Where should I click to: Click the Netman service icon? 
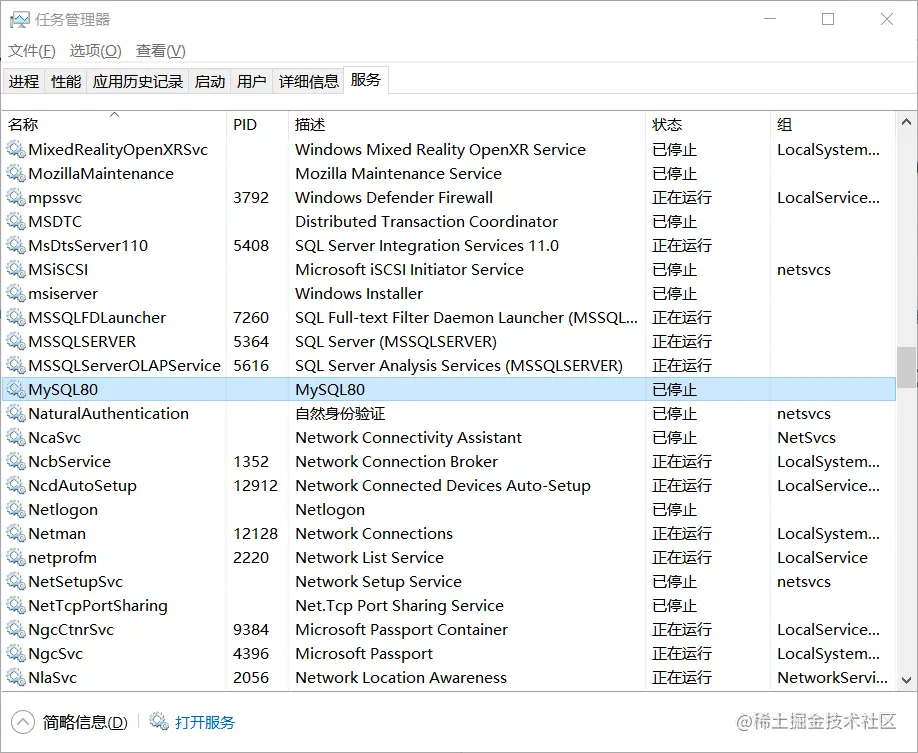pos(16,533)
